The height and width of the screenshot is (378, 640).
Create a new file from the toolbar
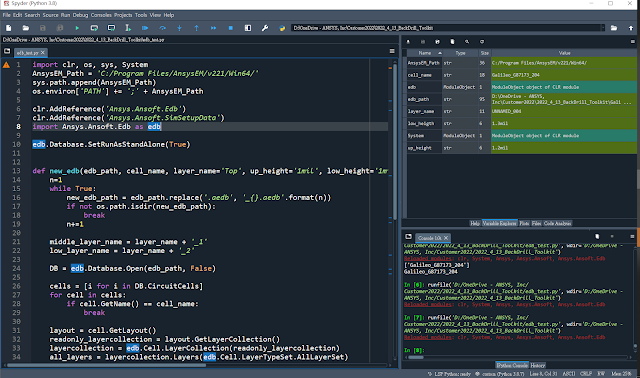(x=9, y=28)
